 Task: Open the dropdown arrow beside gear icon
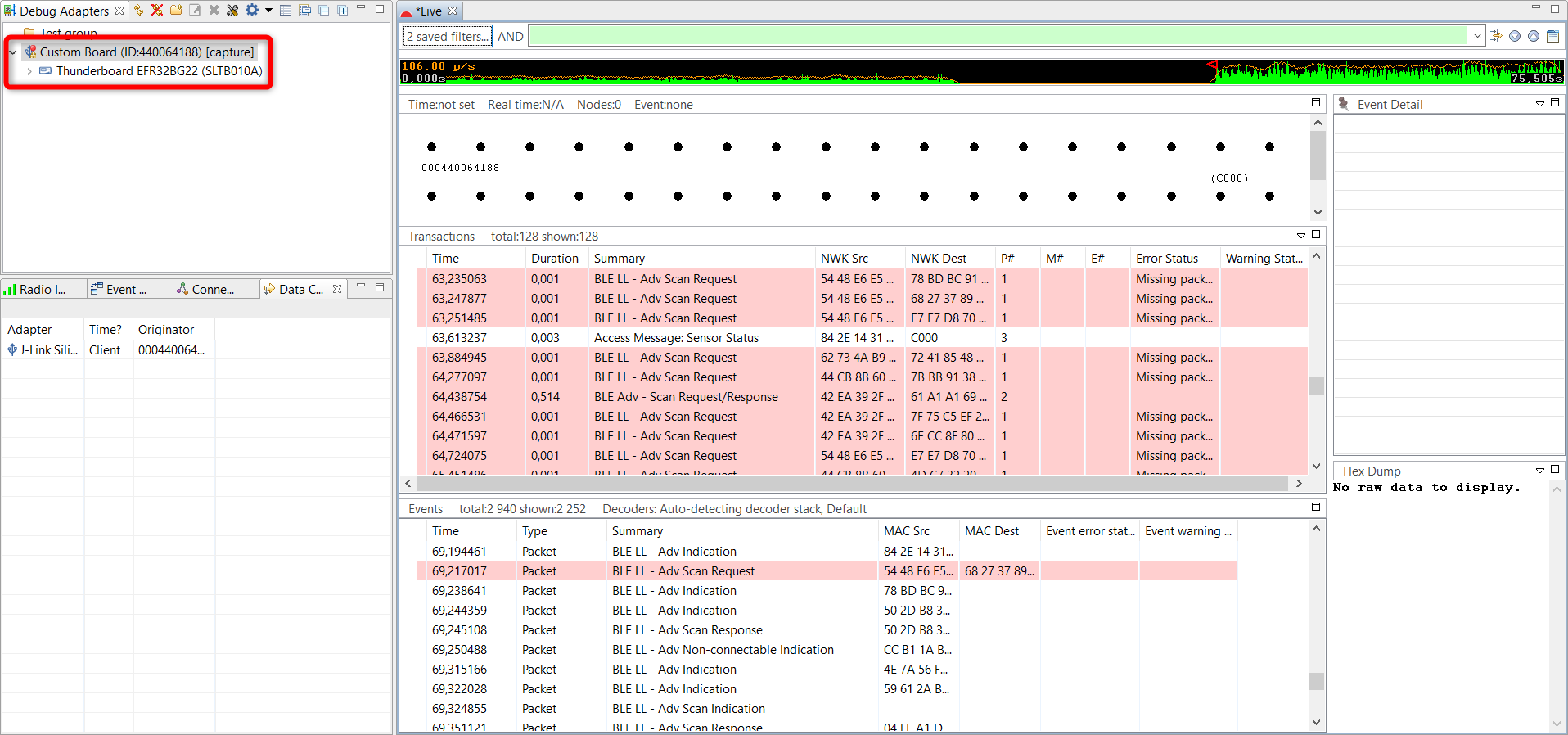pos(268,11)
